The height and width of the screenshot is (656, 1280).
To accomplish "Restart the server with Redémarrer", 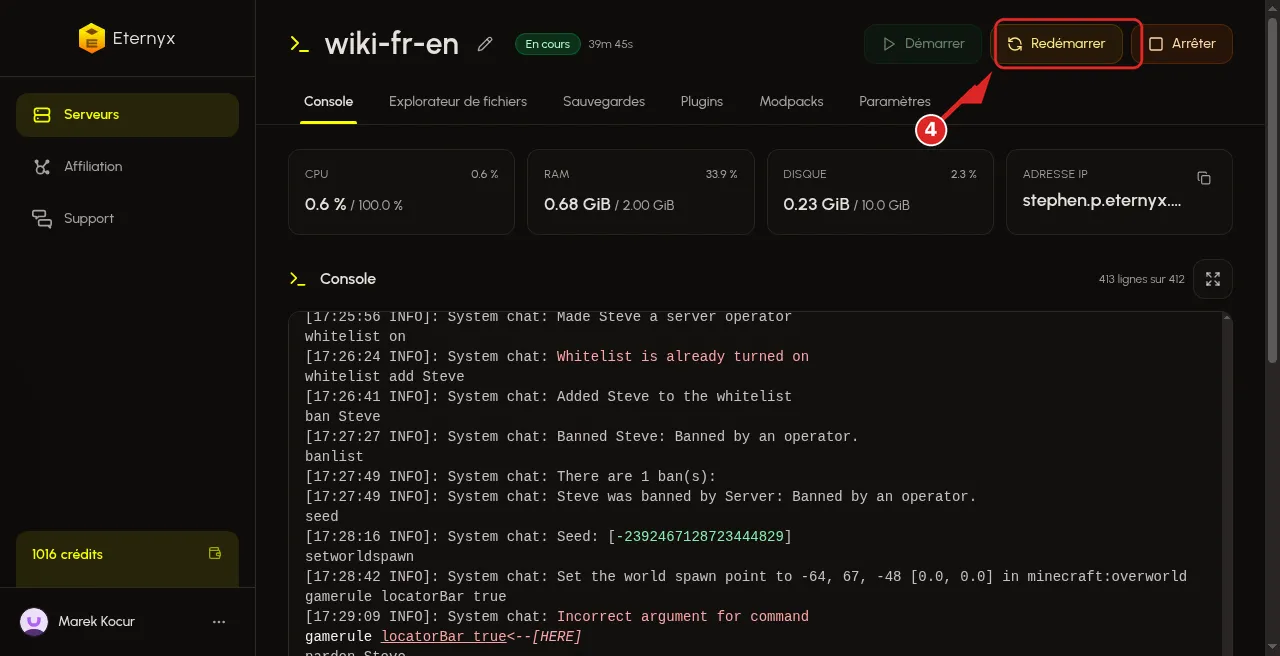I will tap(1056, 44).
